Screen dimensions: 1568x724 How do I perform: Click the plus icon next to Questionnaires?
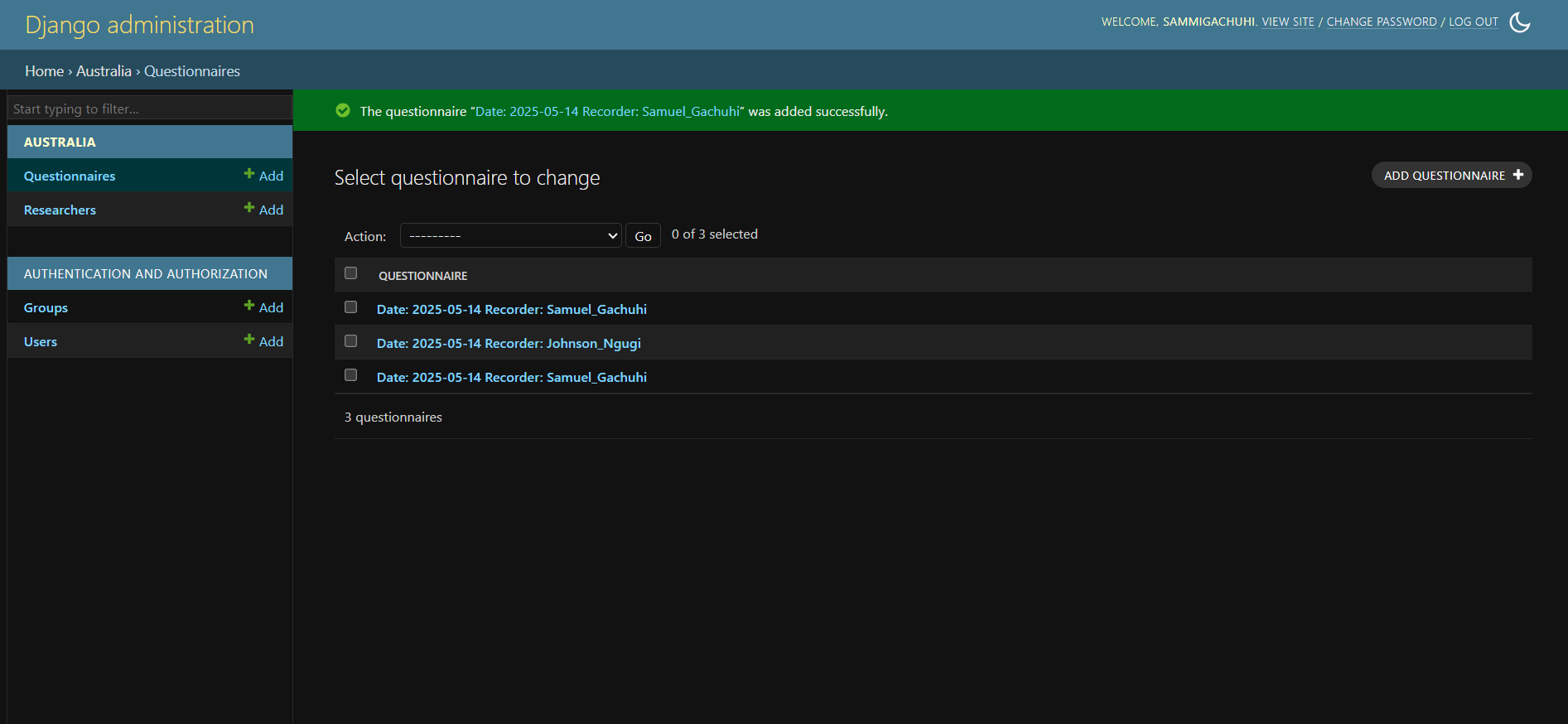pos(249,174)
